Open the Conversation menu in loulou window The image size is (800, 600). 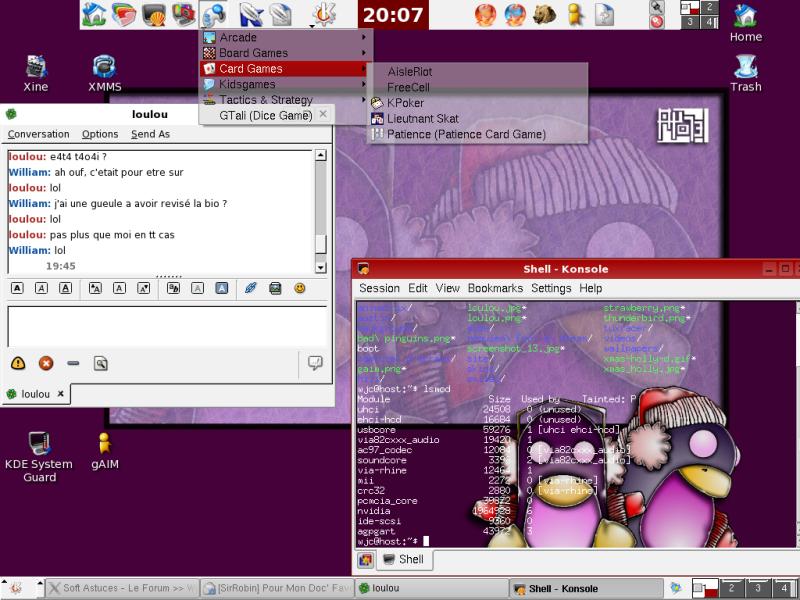pos(38,134)
